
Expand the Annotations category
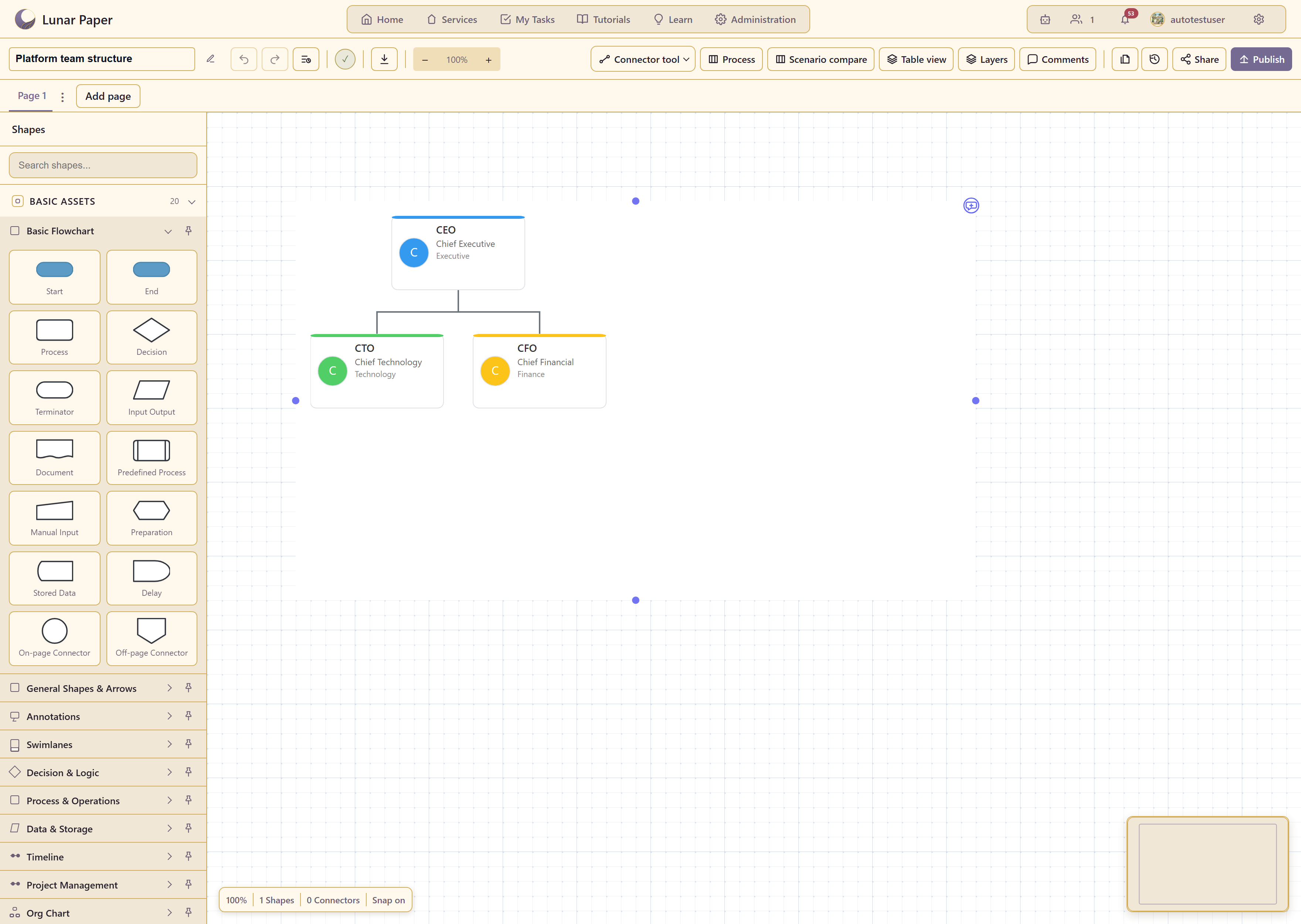[x=170, y=716]
